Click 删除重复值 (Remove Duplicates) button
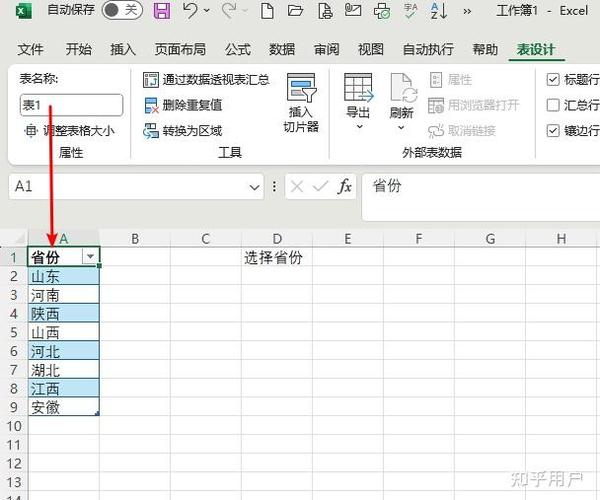The height and width of the screenshot is (500, 600). tap(183, 105)
